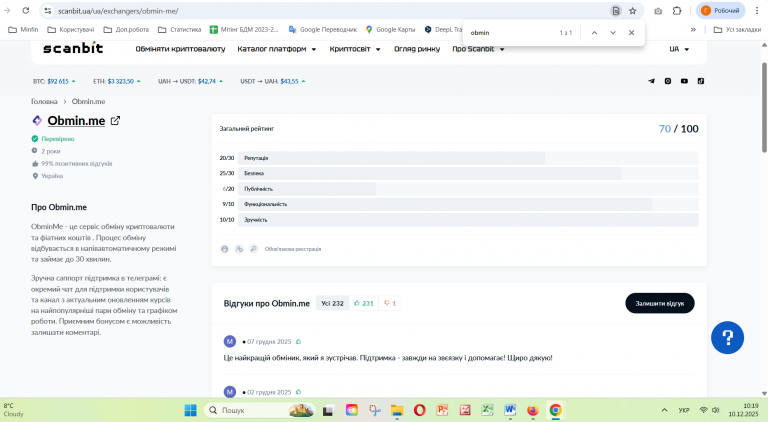Open the Chrome three-dot menu
Image resolution: width=768 pixels, height=422 pixels.
click(757, 11)
